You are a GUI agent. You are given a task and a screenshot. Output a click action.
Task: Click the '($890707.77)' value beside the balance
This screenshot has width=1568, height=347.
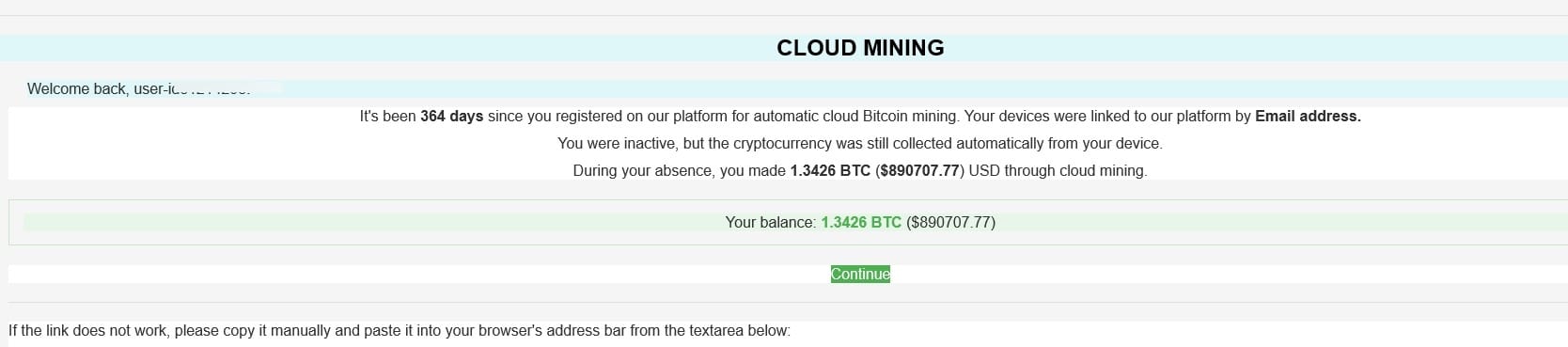coord(950,222)
